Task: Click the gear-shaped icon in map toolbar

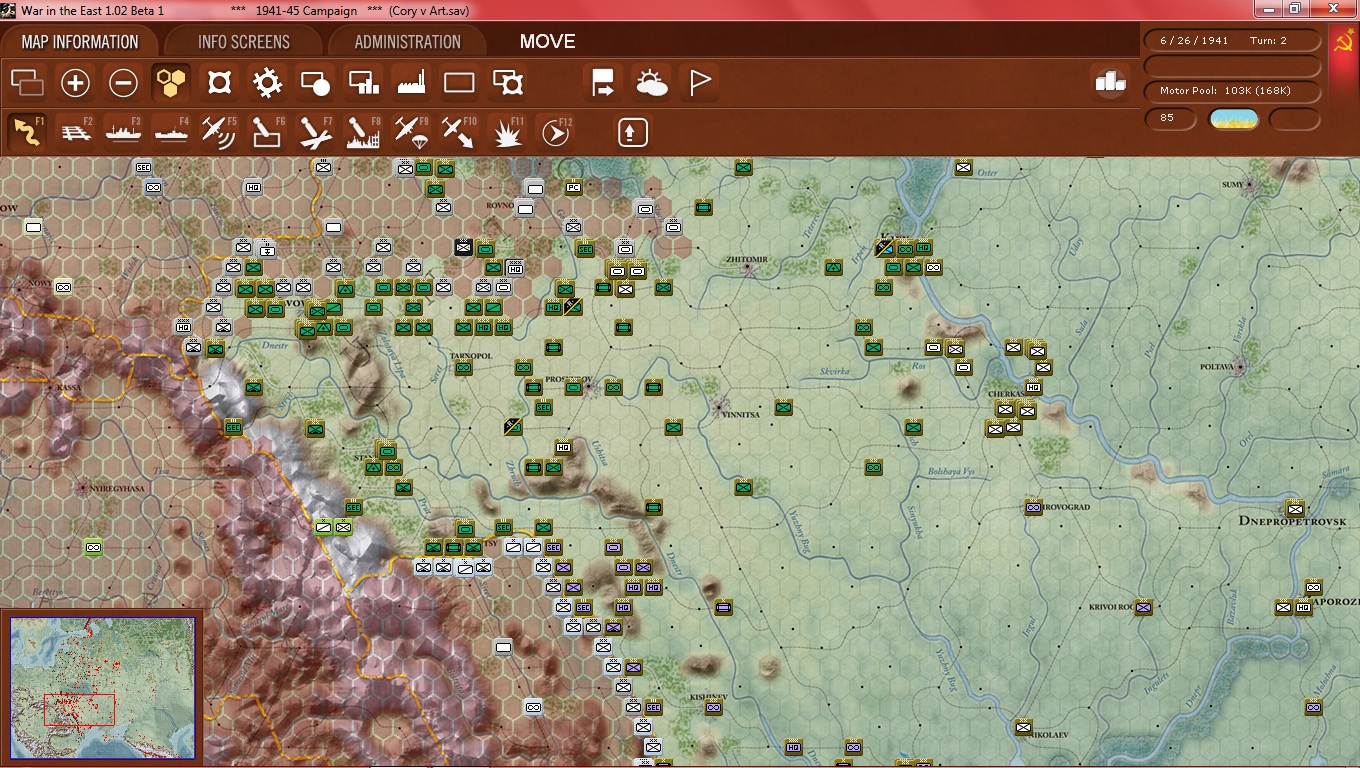Action: coord(267,82)
